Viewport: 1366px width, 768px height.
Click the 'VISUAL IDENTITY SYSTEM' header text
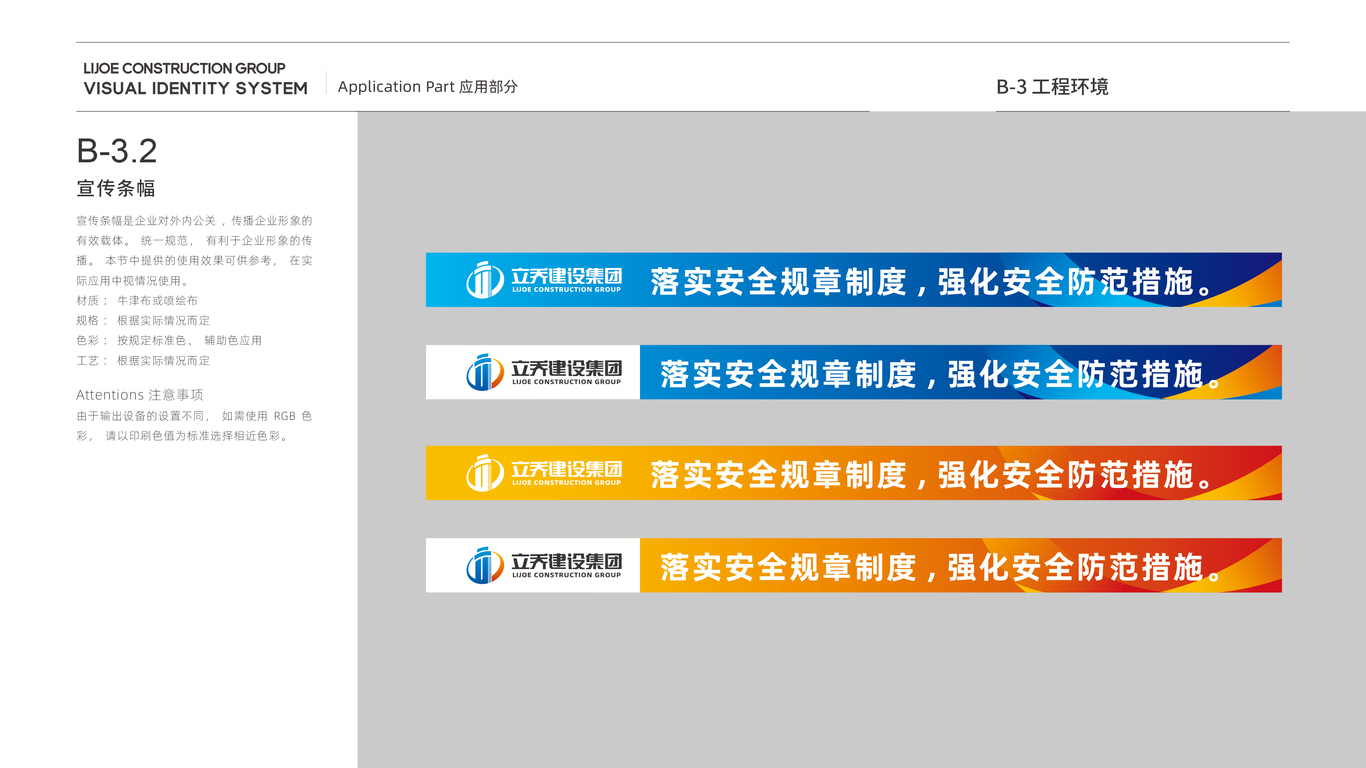point(195,89)
